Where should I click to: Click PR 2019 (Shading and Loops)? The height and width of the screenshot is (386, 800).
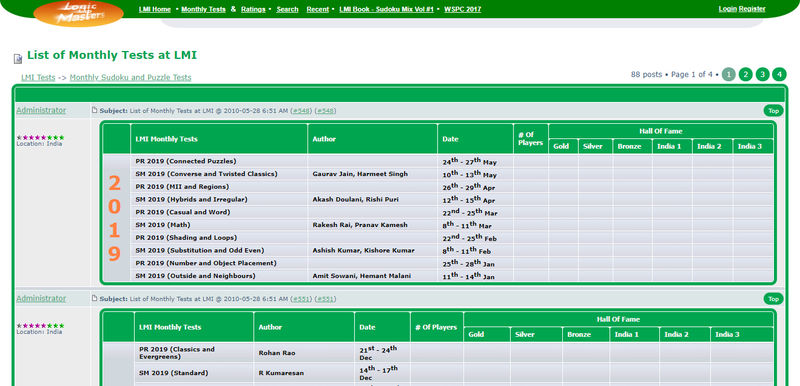tap(186, 238)
